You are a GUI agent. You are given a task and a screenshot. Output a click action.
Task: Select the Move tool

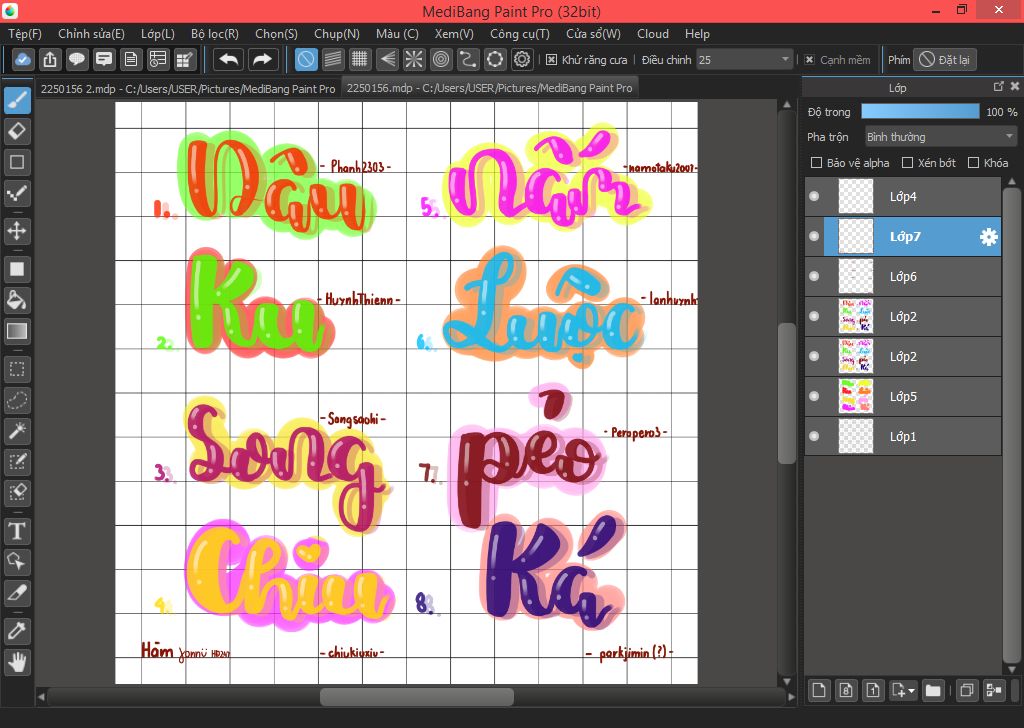(x=17, y=230)
